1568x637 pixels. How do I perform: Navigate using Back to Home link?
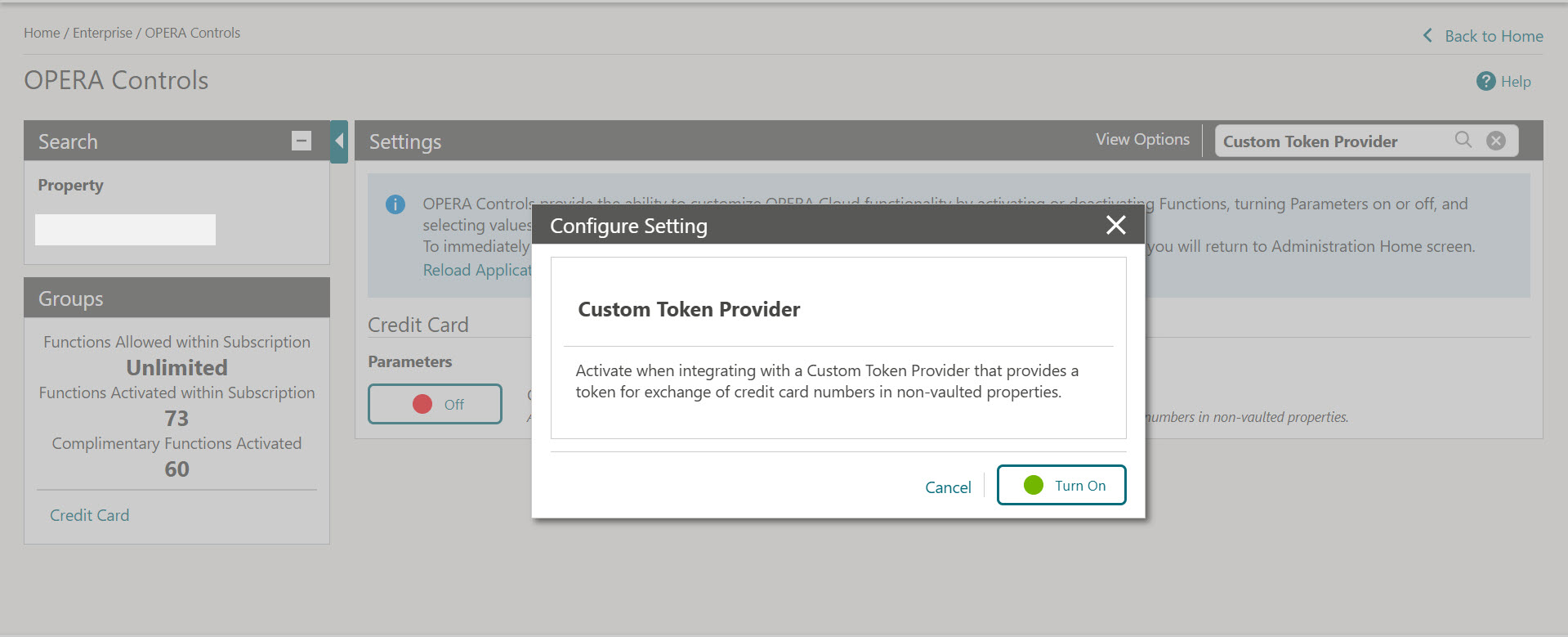1494,35
